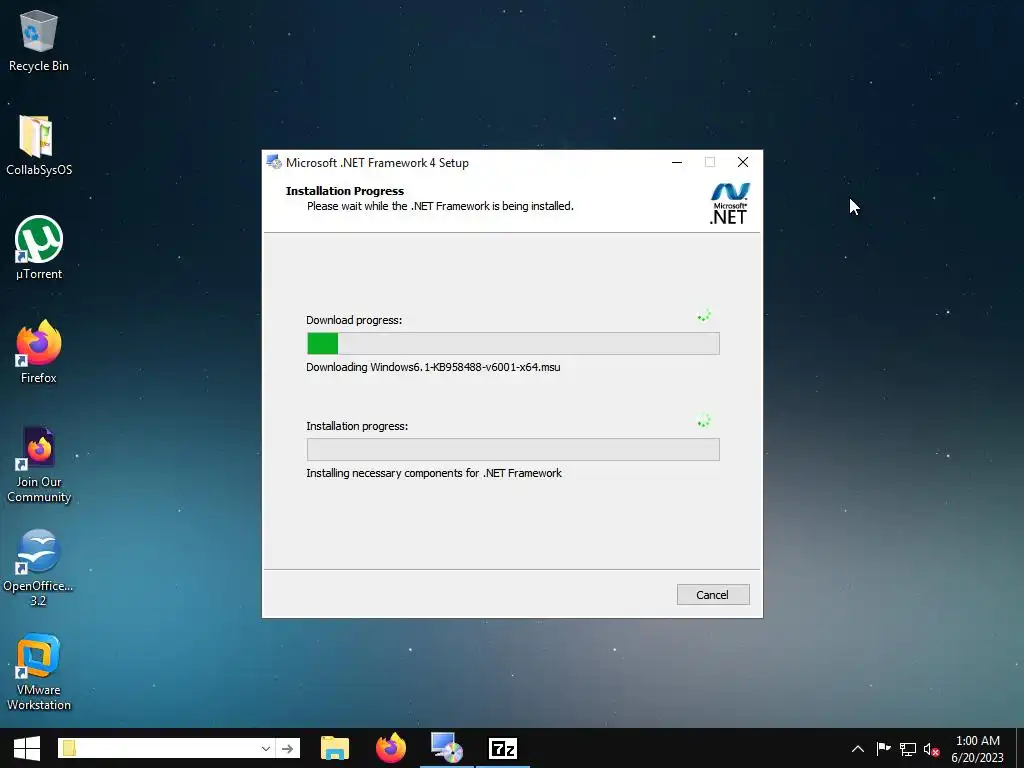The height and width of the screenshot is (768, 1024).
Task: Launch the µTorrent desktop shortcut
Action: (39, 248)
